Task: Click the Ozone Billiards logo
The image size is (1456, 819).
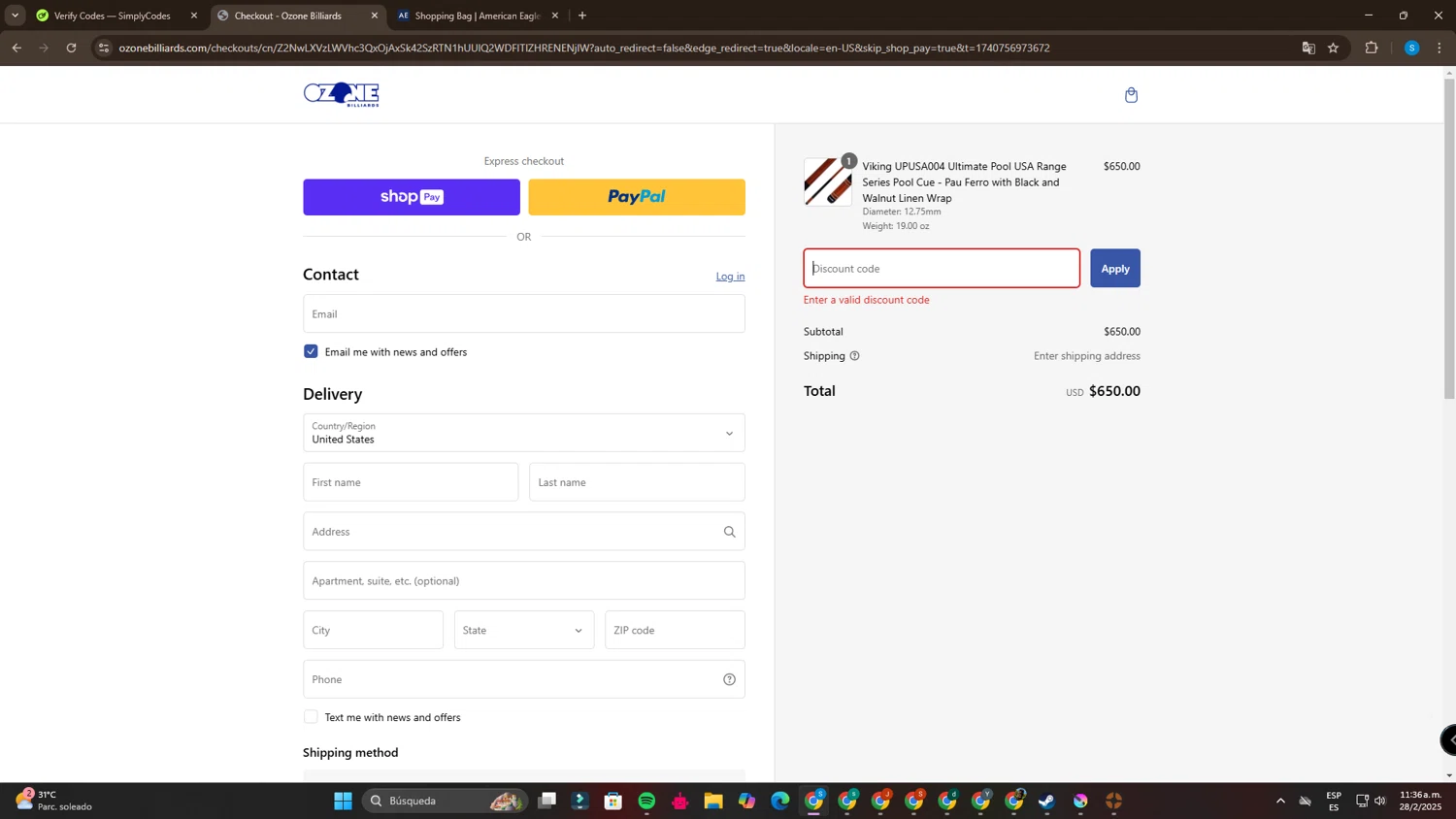Action: click(341, 94)
